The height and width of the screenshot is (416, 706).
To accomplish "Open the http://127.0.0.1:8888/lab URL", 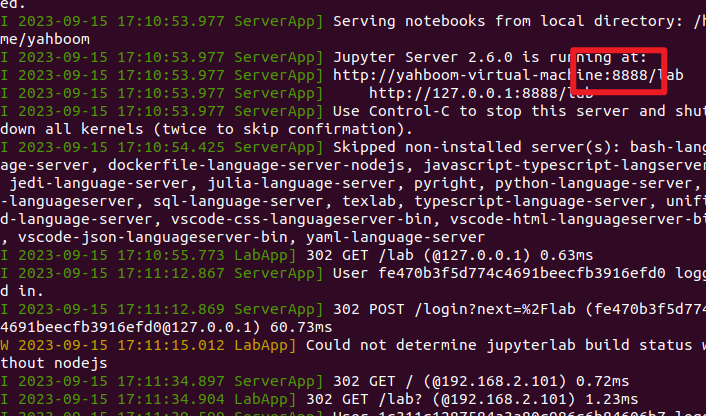I will pyautogui.click(x=481, y=93).
